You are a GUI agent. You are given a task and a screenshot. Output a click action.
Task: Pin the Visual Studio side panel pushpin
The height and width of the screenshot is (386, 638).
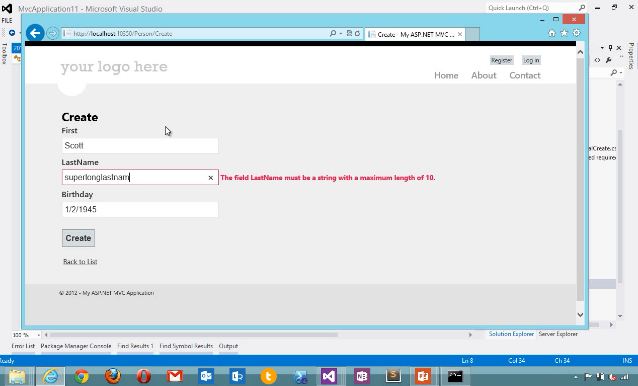click(x=610, y=48)
